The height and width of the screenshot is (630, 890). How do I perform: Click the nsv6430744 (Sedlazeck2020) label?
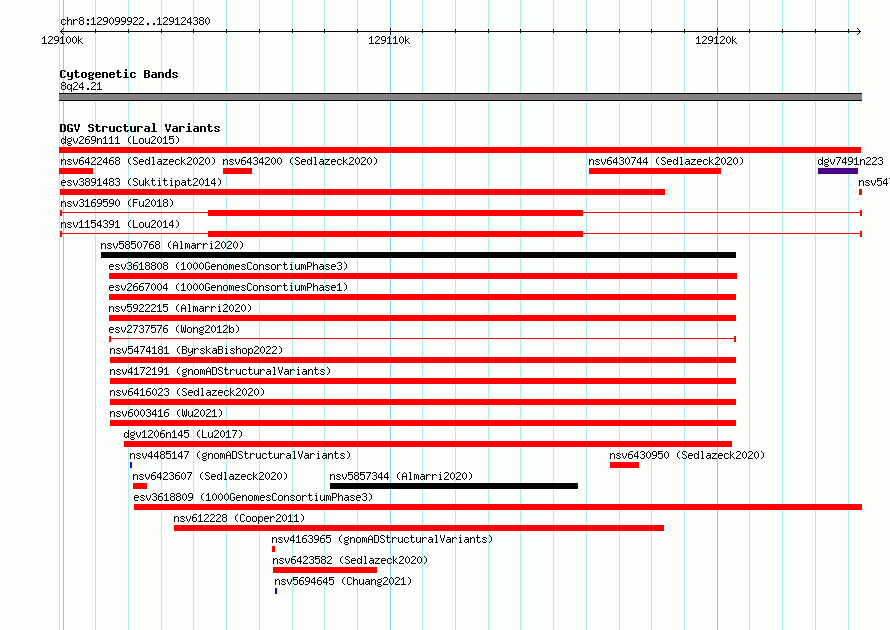tap(666, 161)
